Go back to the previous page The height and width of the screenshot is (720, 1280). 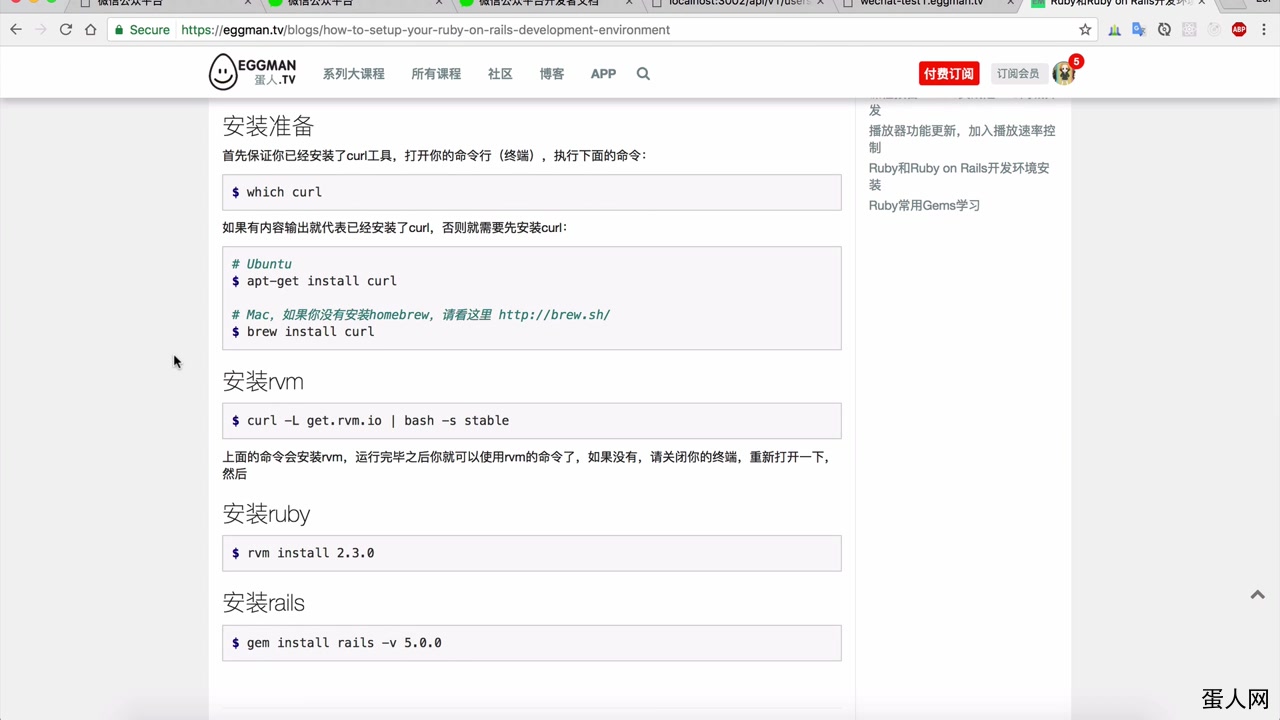click(x=16, y=30)
